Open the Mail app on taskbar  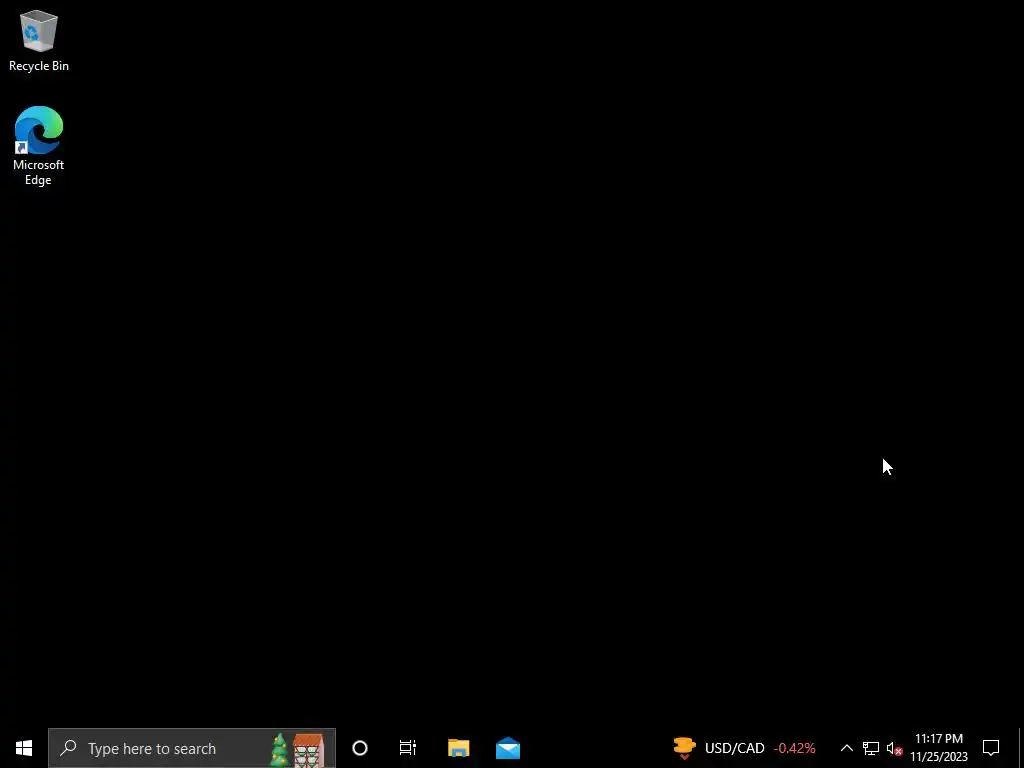(x=507, y=748)
